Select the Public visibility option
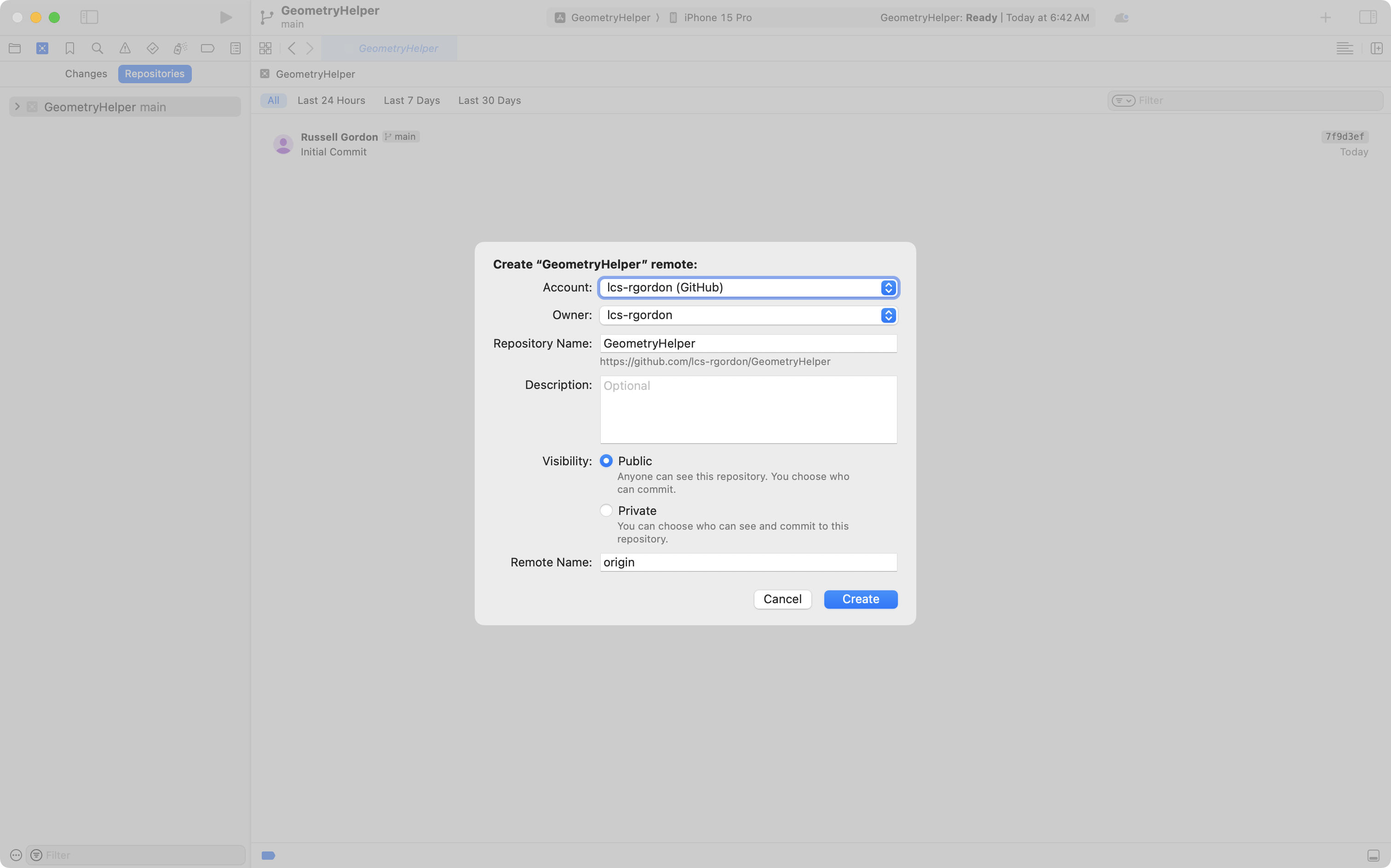Viewport: 1391px width, 868px height. (x=606, y=460)
